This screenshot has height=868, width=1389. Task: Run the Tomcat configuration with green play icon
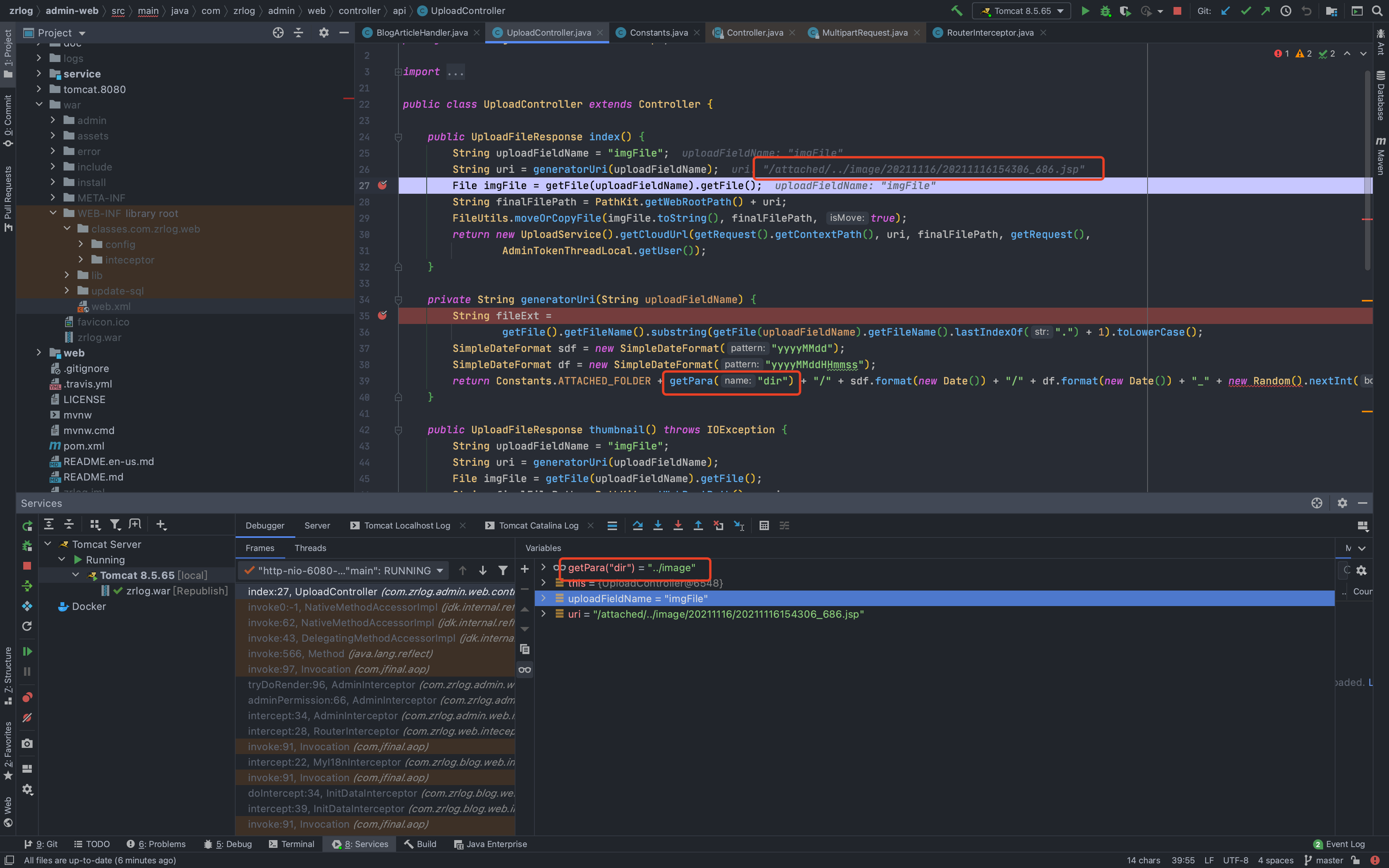(x=1086, y=10)
